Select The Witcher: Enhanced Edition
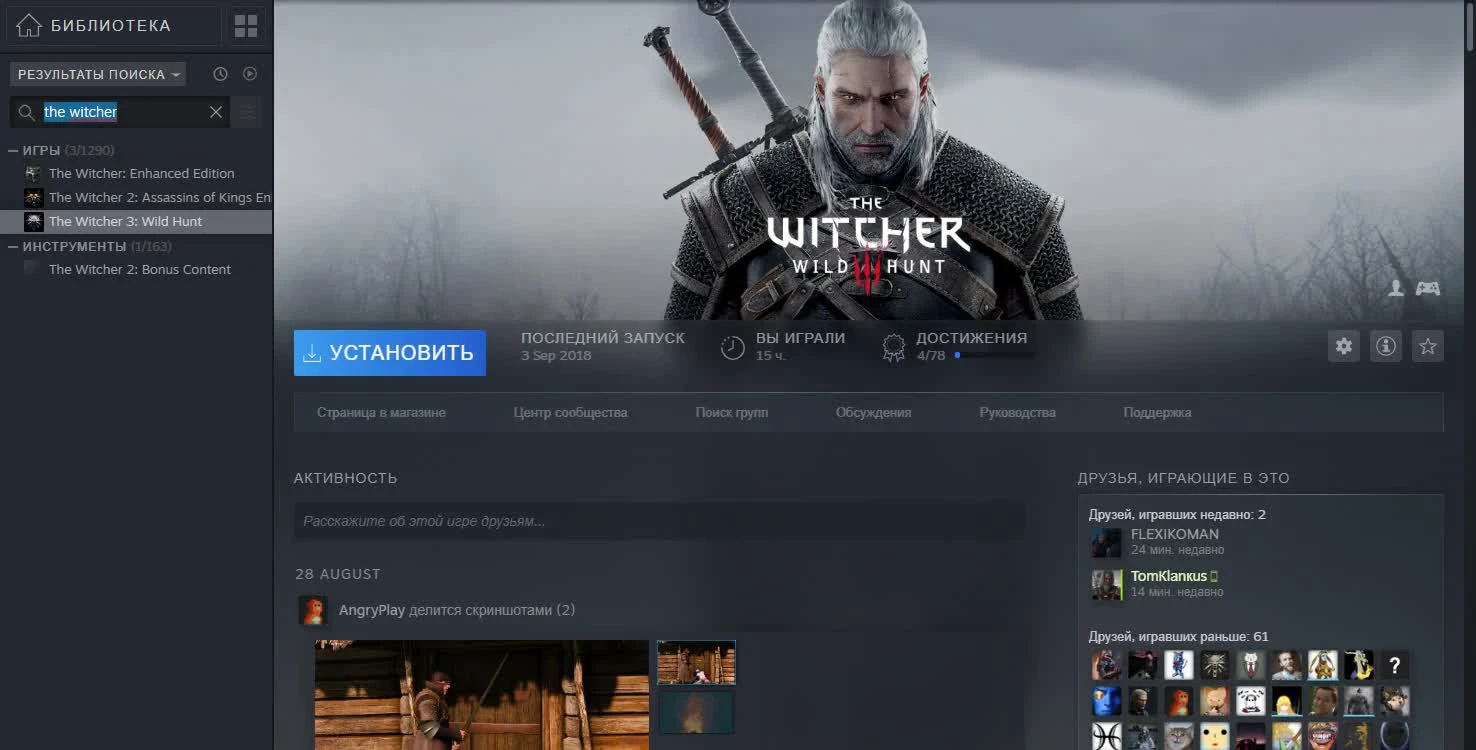 click(141, 173)
